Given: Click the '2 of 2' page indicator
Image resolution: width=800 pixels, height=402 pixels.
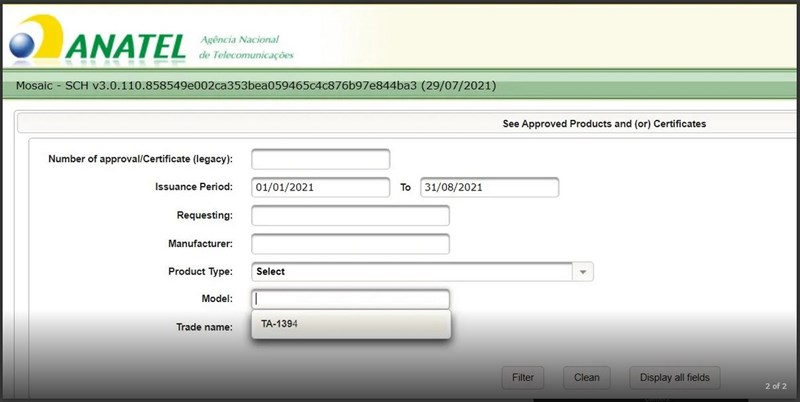Looking at the screenshot, I should click(x=776, y=386).
